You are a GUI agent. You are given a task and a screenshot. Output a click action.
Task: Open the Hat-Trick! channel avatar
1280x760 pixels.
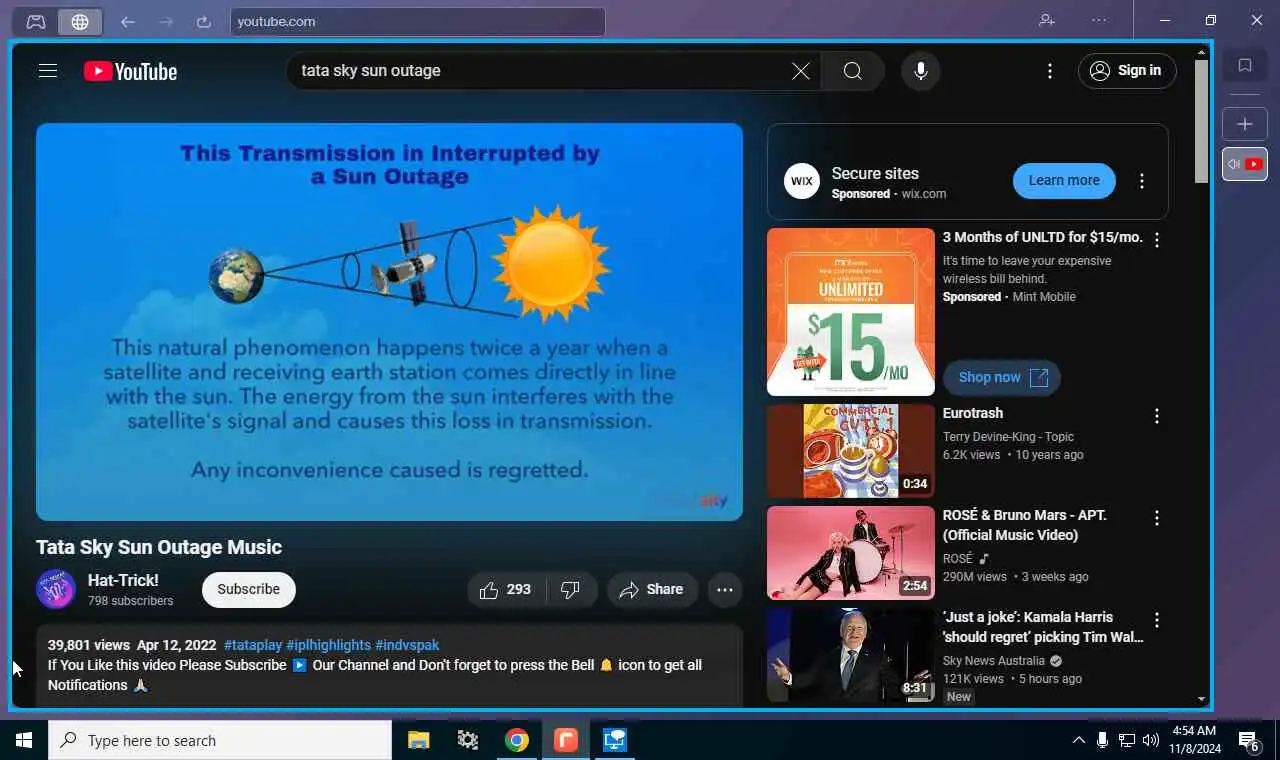pos(56,590)
